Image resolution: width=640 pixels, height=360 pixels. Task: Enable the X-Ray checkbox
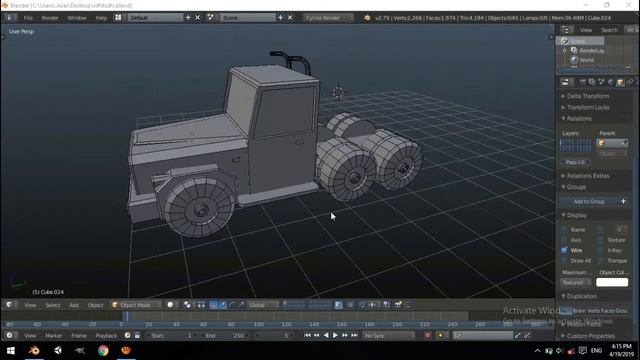point(600,250)
